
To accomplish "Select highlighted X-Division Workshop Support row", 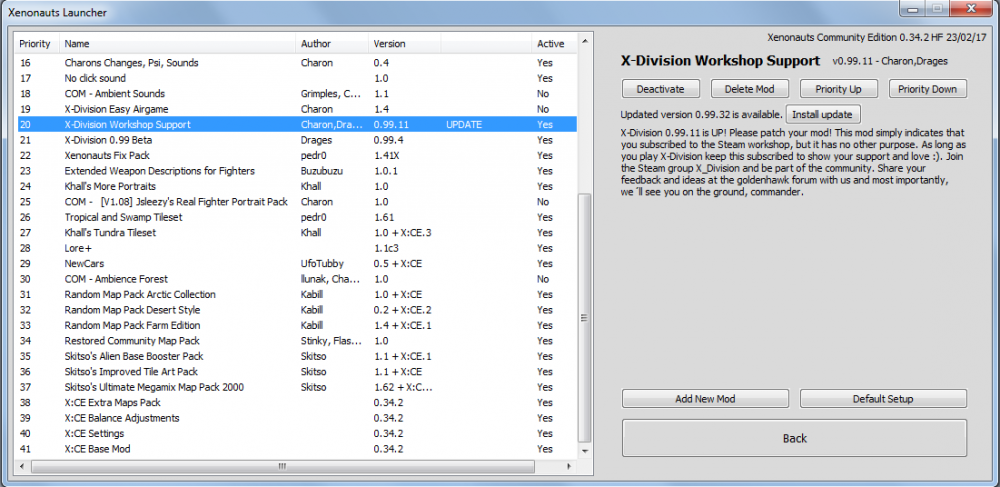I will click(297, 124).
